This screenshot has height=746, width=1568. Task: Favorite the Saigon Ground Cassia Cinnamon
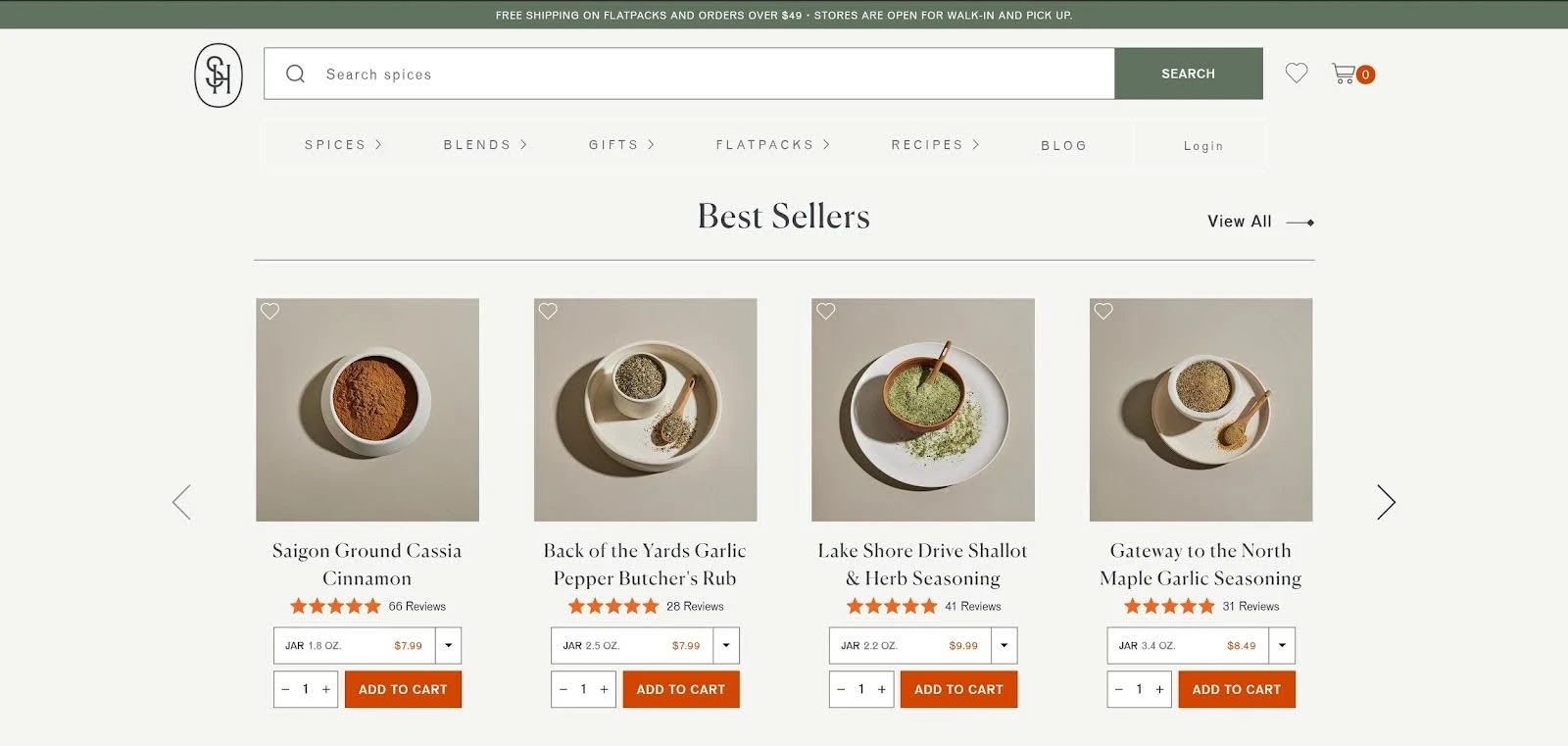pyautogui.click(x=270, y=311)
